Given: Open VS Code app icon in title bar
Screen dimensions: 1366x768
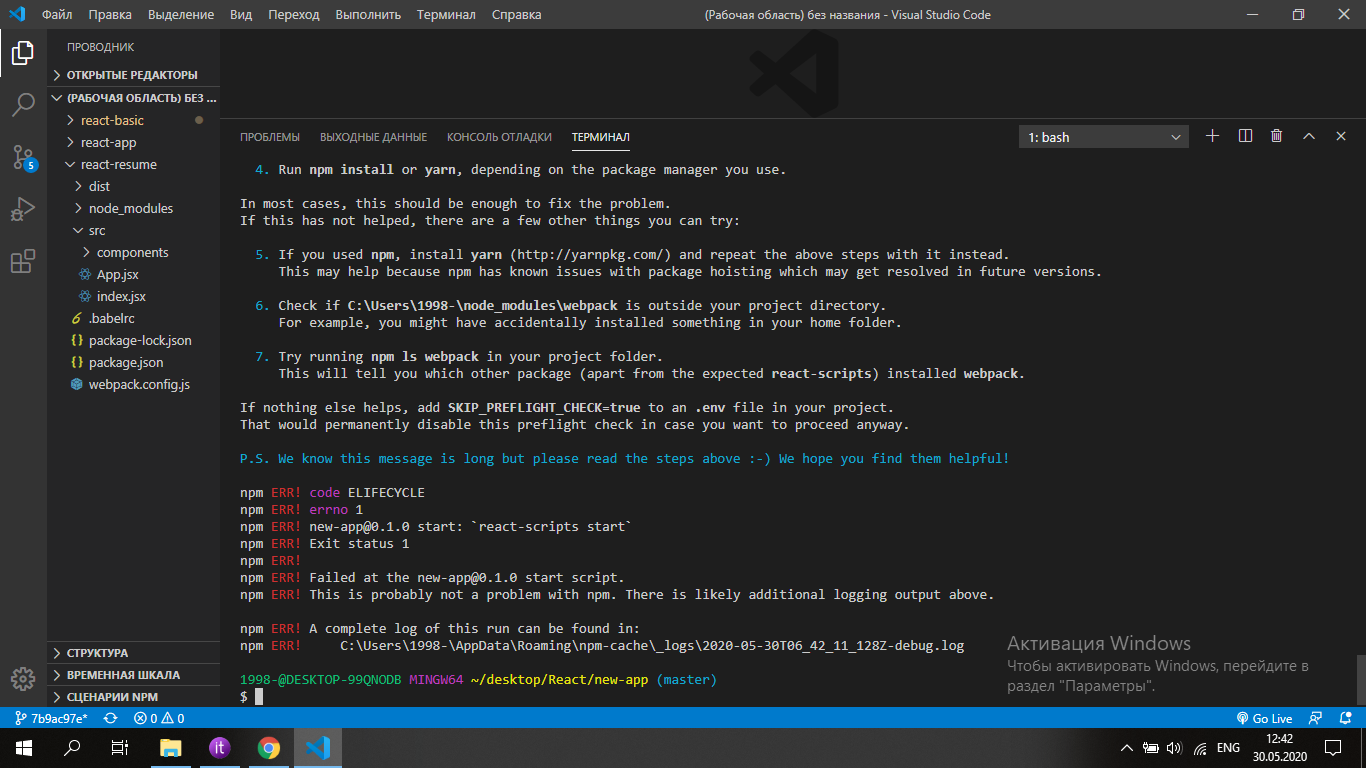Looking at the screenshot, I should point(16,14).
